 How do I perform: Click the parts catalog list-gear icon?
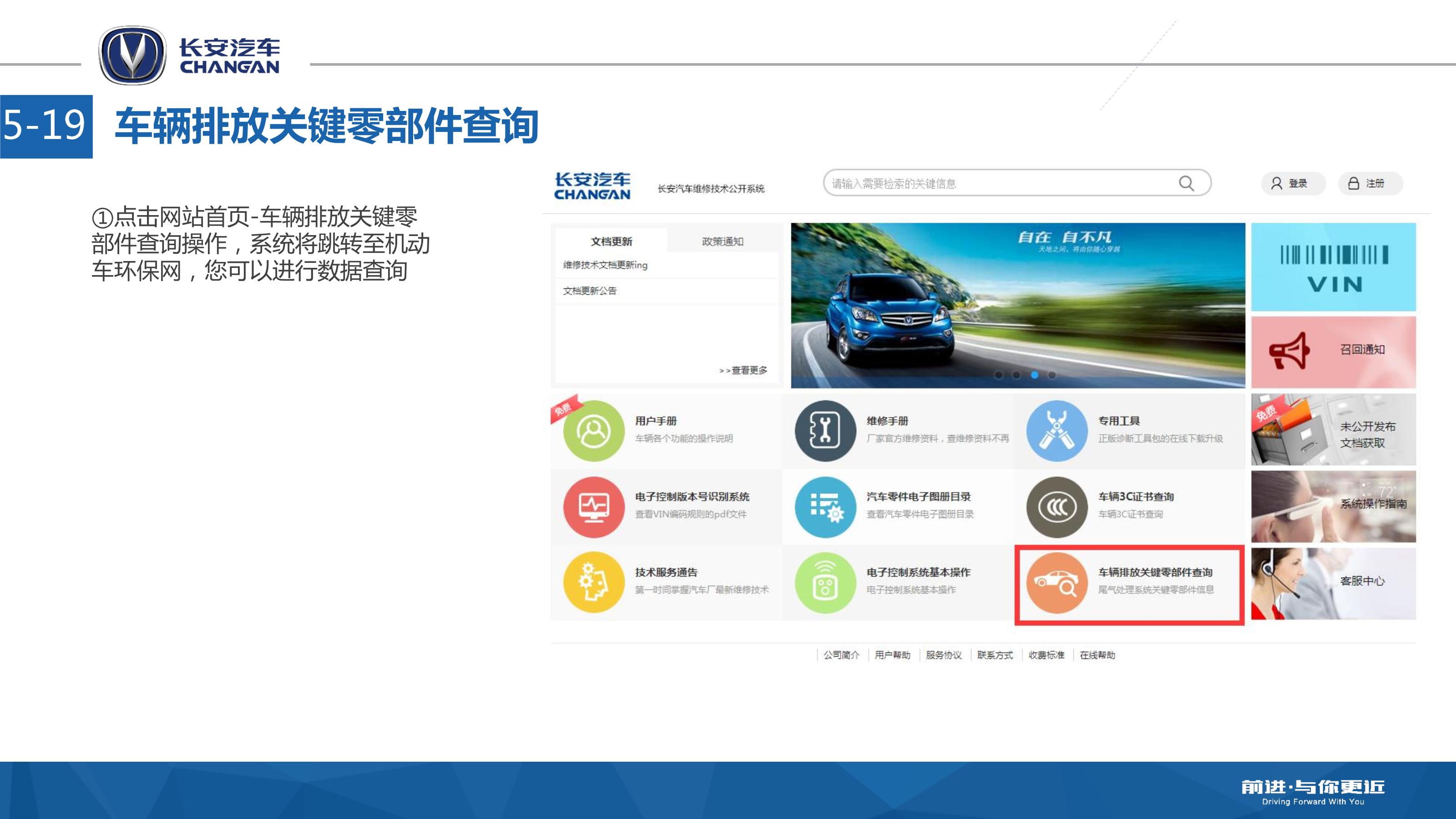(x=824, y=507)
